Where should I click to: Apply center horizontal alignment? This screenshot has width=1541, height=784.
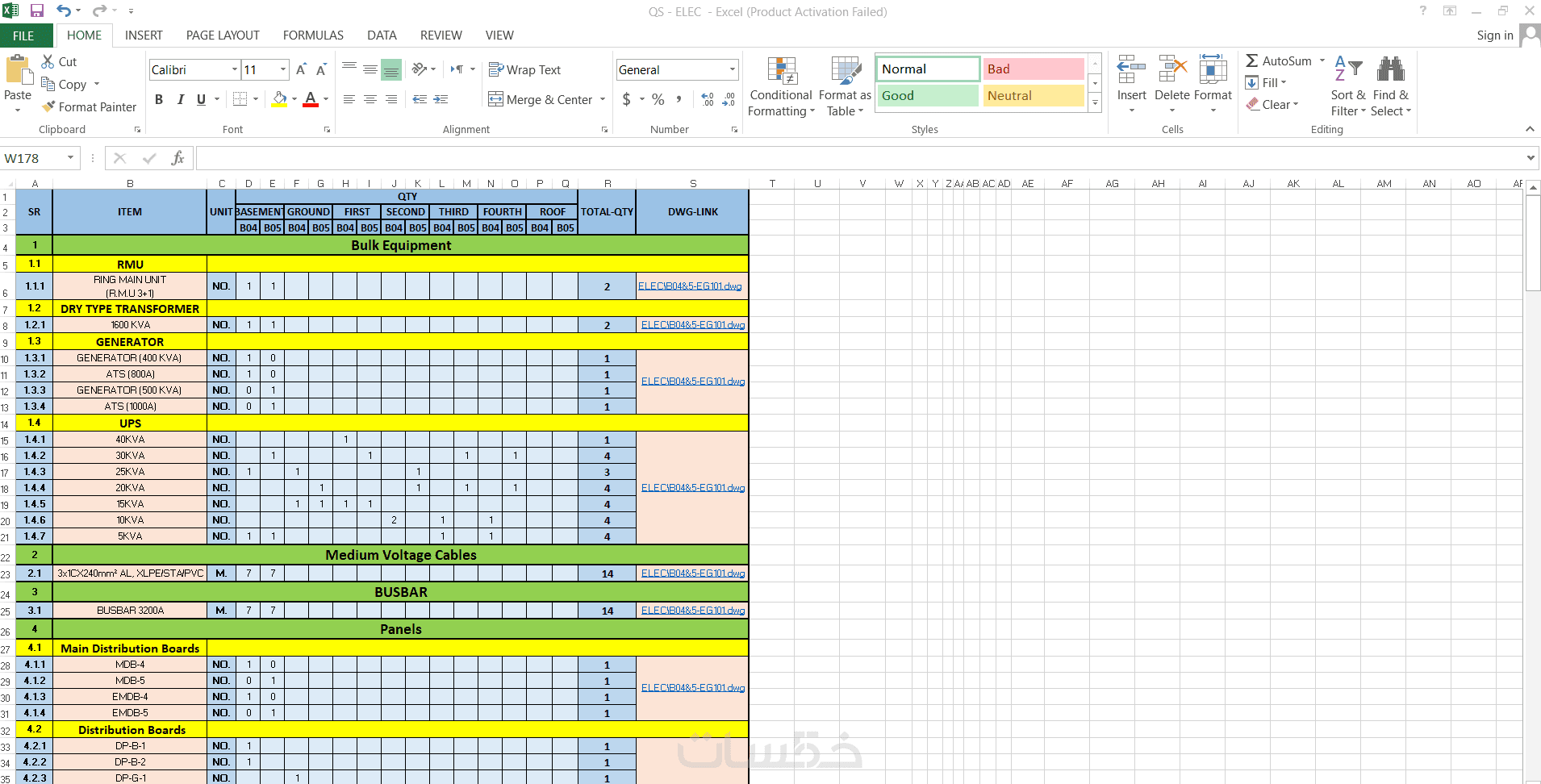pyautogui.click(x=370, y=99)
